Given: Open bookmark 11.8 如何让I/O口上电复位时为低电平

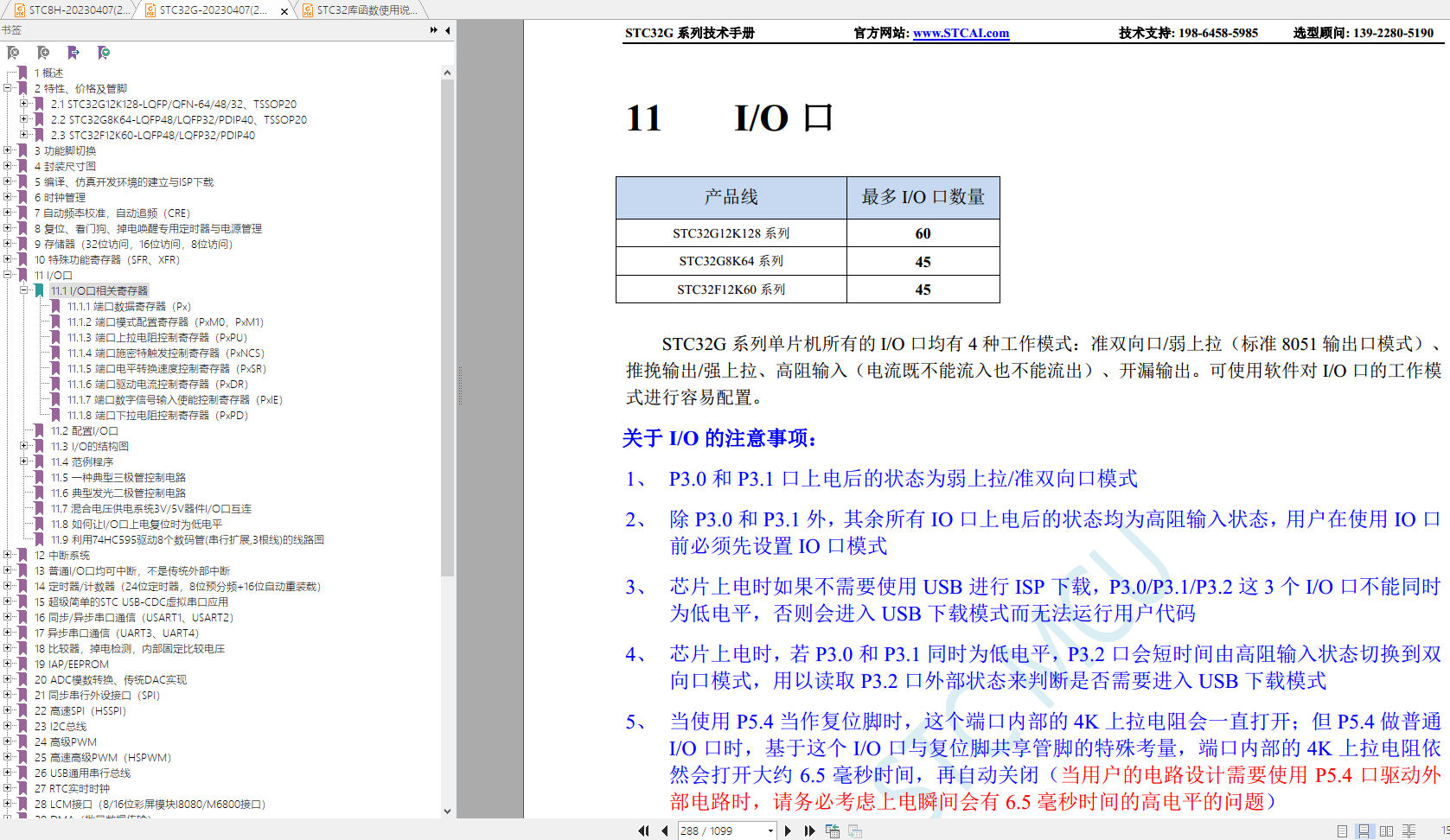Looking at the screenshot, I should 137,524.
